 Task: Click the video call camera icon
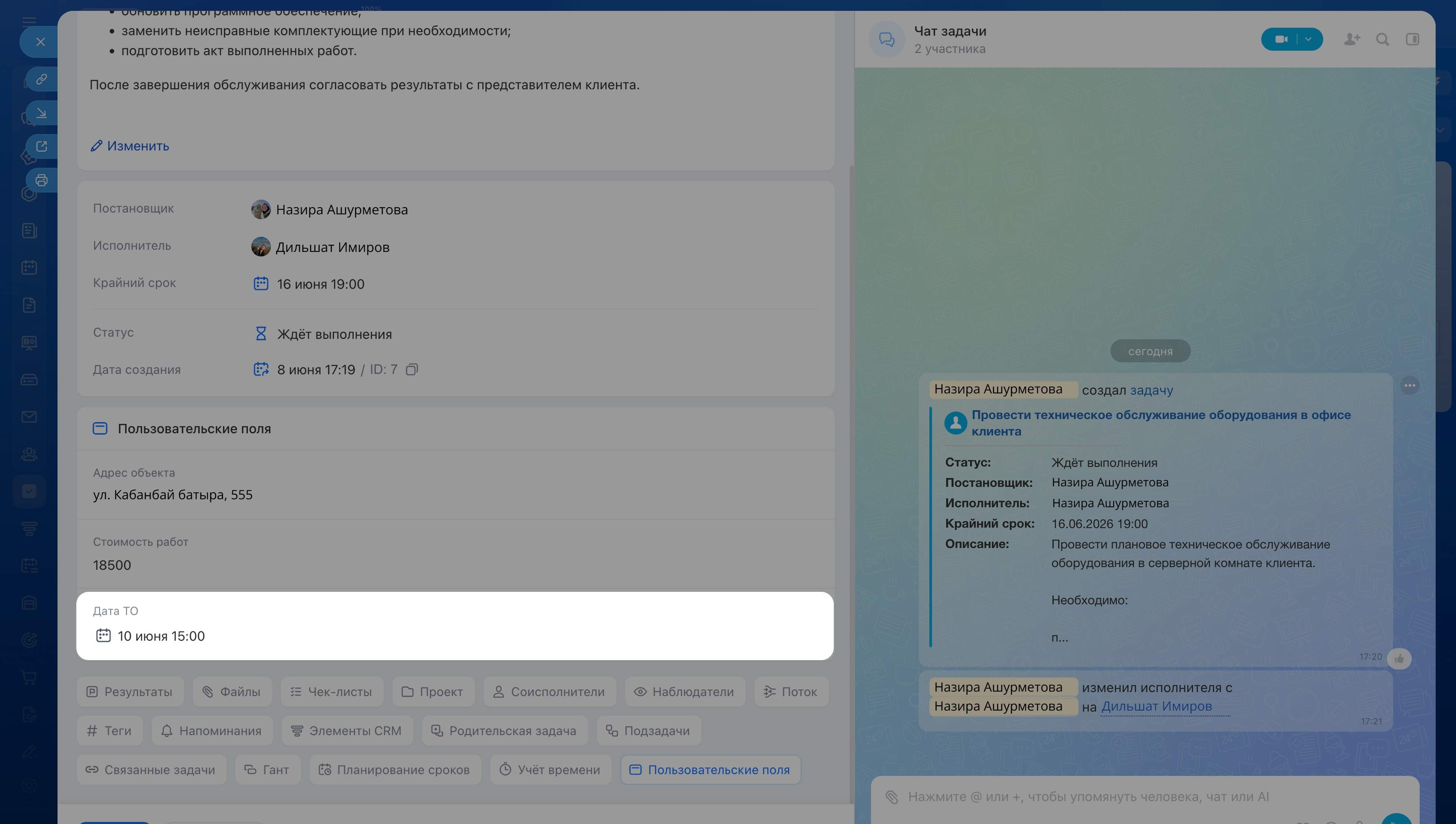1281,39
